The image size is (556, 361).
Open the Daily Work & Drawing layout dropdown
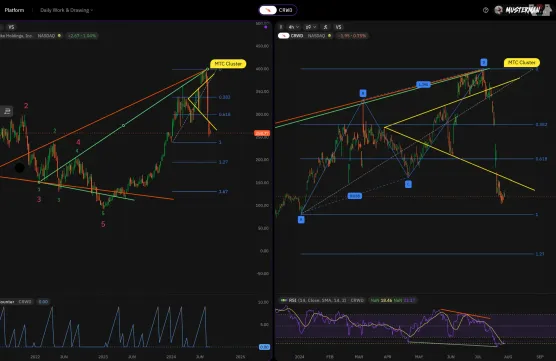tap(66, 10)
